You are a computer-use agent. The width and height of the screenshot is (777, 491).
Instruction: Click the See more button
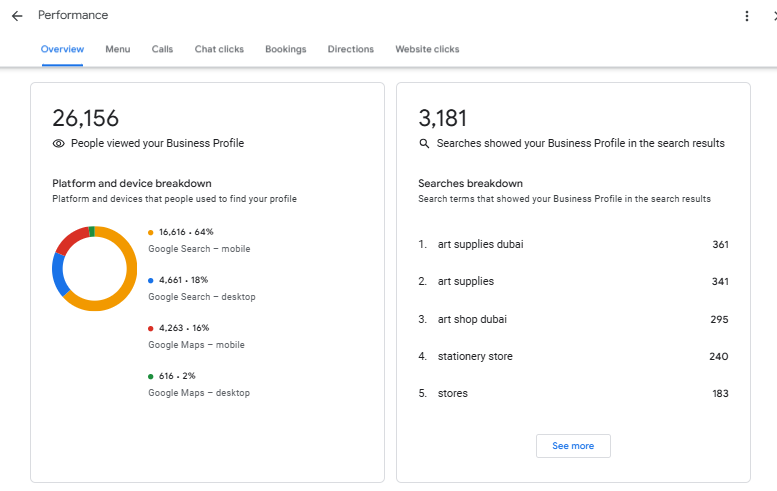573,446
